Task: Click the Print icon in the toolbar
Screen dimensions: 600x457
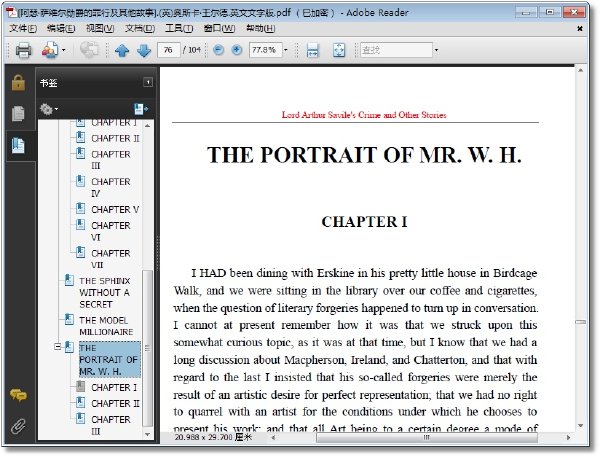Action: point(23,50)
